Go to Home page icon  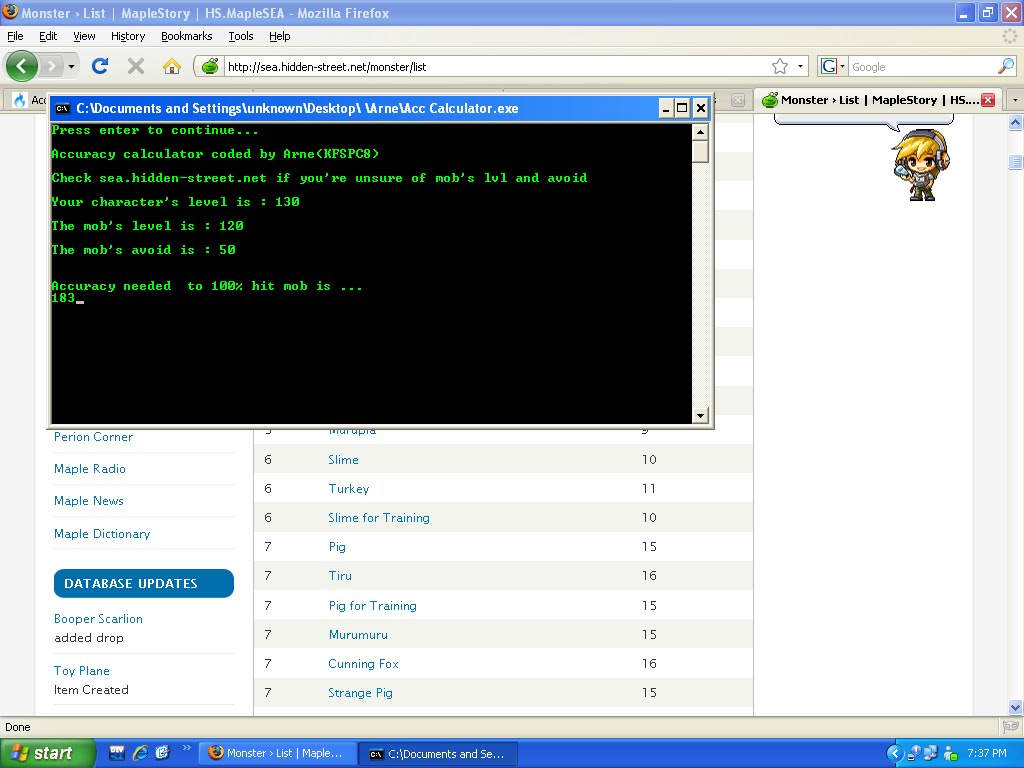tap(172, 66)
